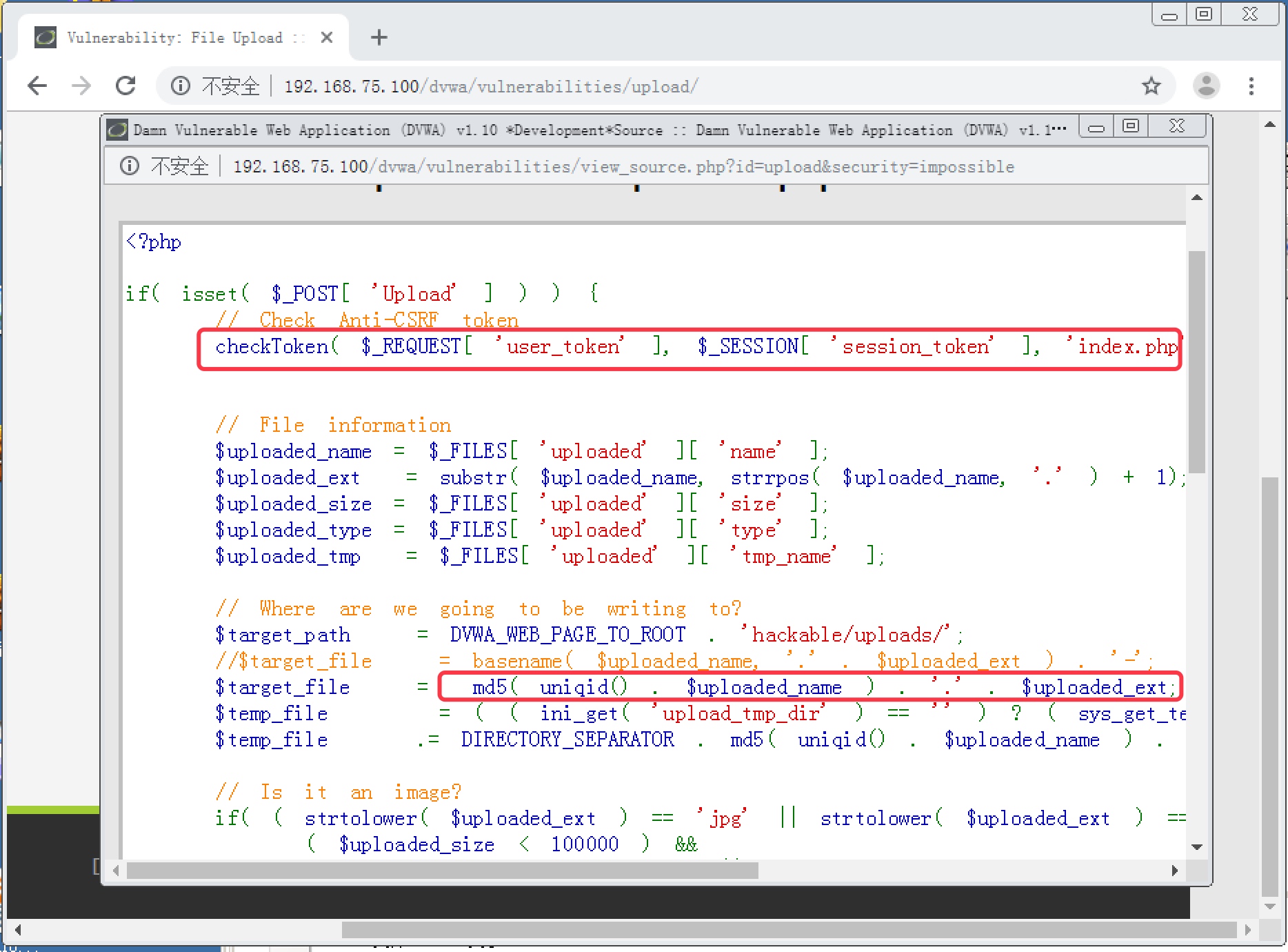
Task: Bookmark this page with the star icon
Action: tap(1151, 86)
